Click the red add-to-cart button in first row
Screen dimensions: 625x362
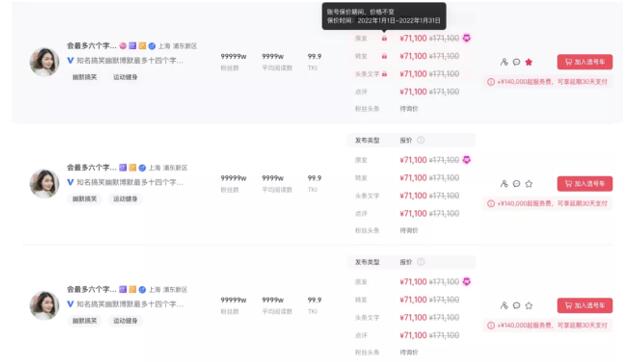(585, 62)
